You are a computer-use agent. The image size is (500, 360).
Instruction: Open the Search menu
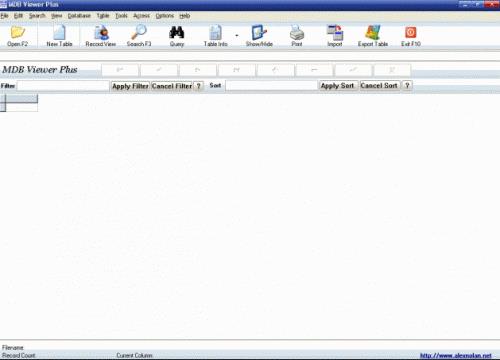click(37, 16)
